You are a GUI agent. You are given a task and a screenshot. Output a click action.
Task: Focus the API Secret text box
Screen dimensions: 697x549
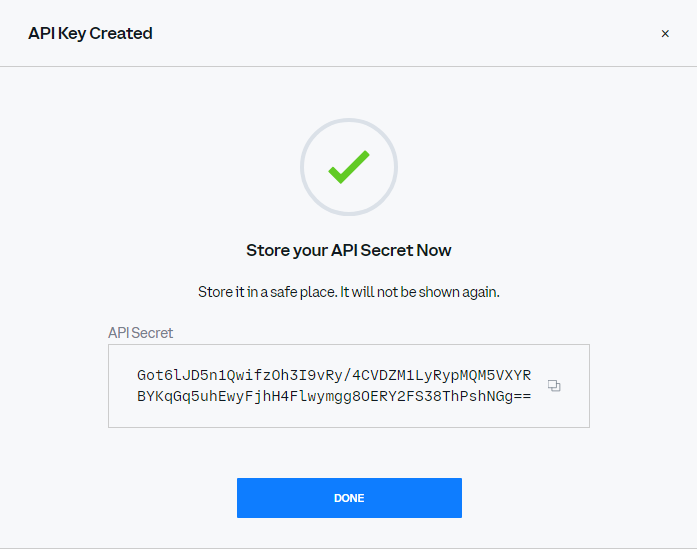point(349,386)
